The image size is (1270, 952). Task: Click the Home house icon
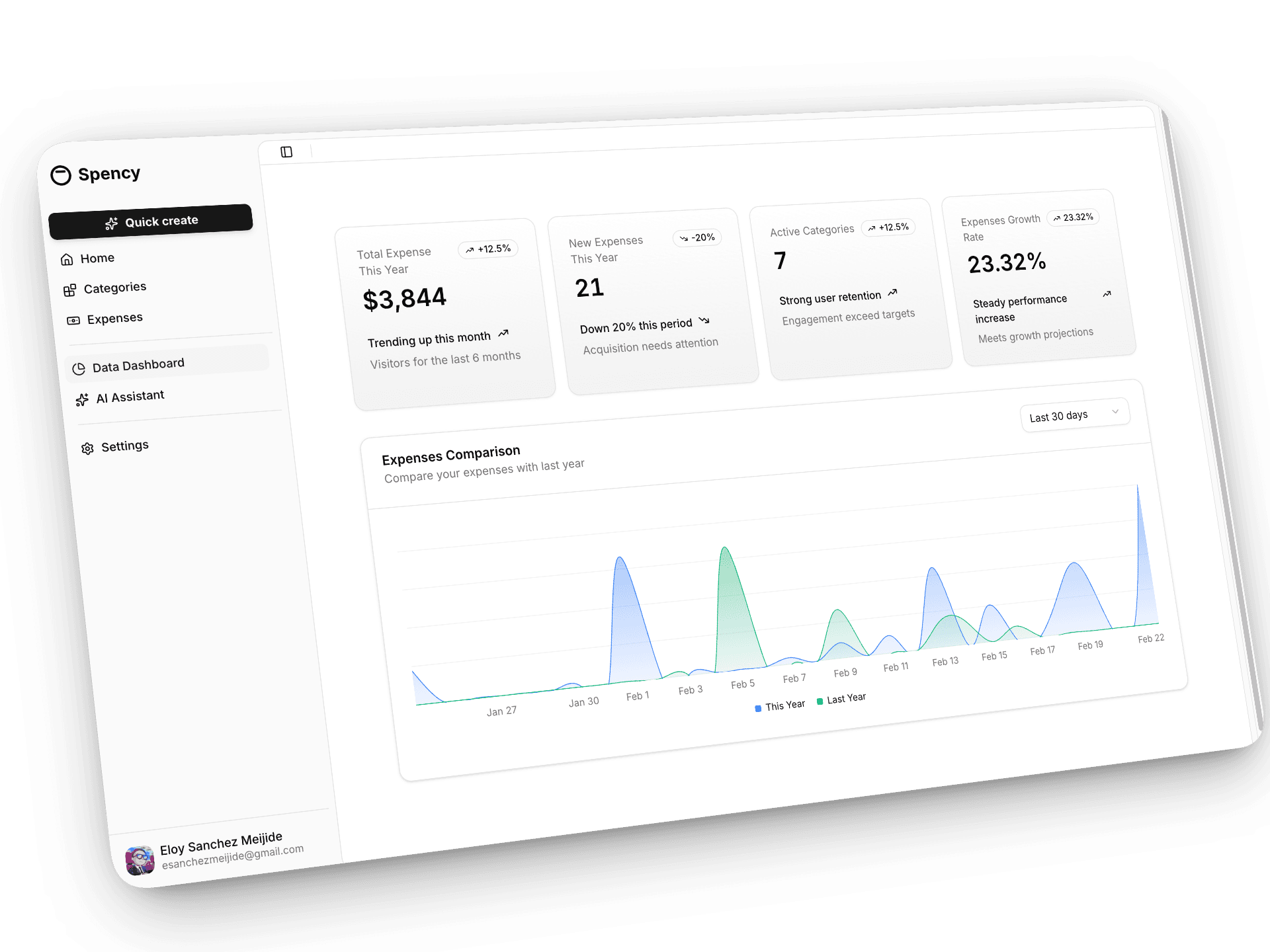[67, 260]
